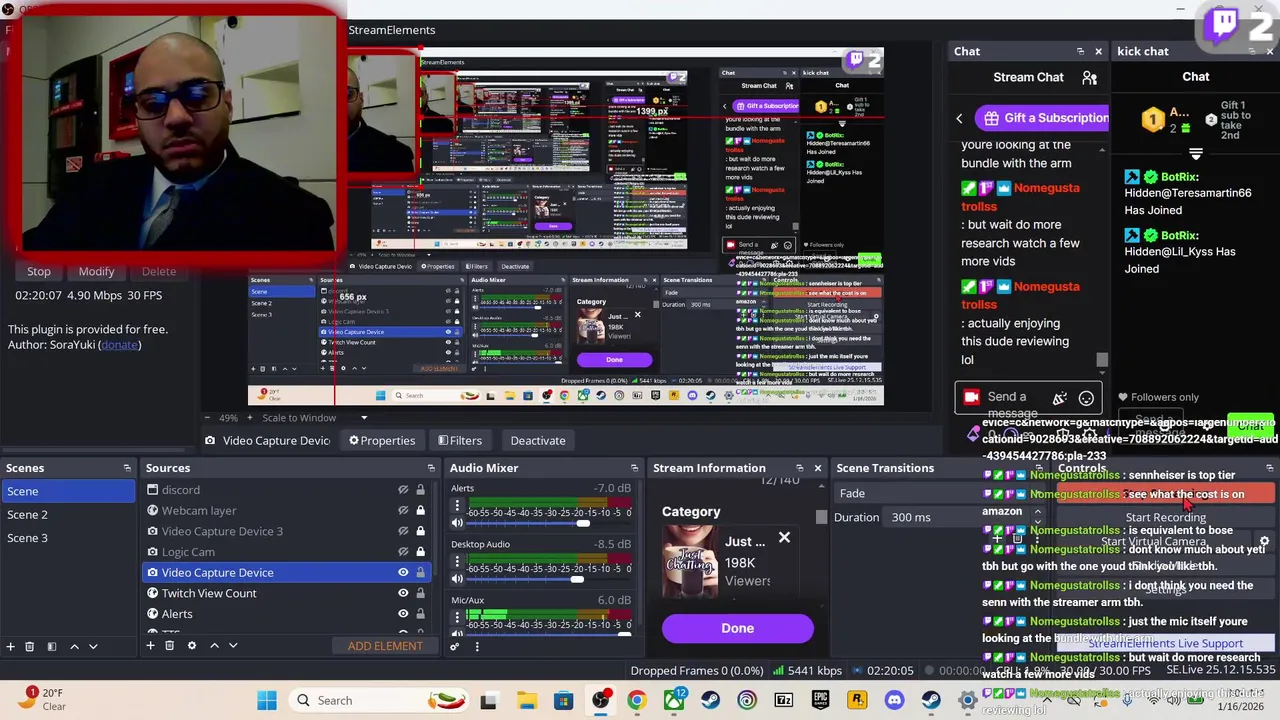Undock the Sources panel

pyautogui.click(x=431, y=468)
